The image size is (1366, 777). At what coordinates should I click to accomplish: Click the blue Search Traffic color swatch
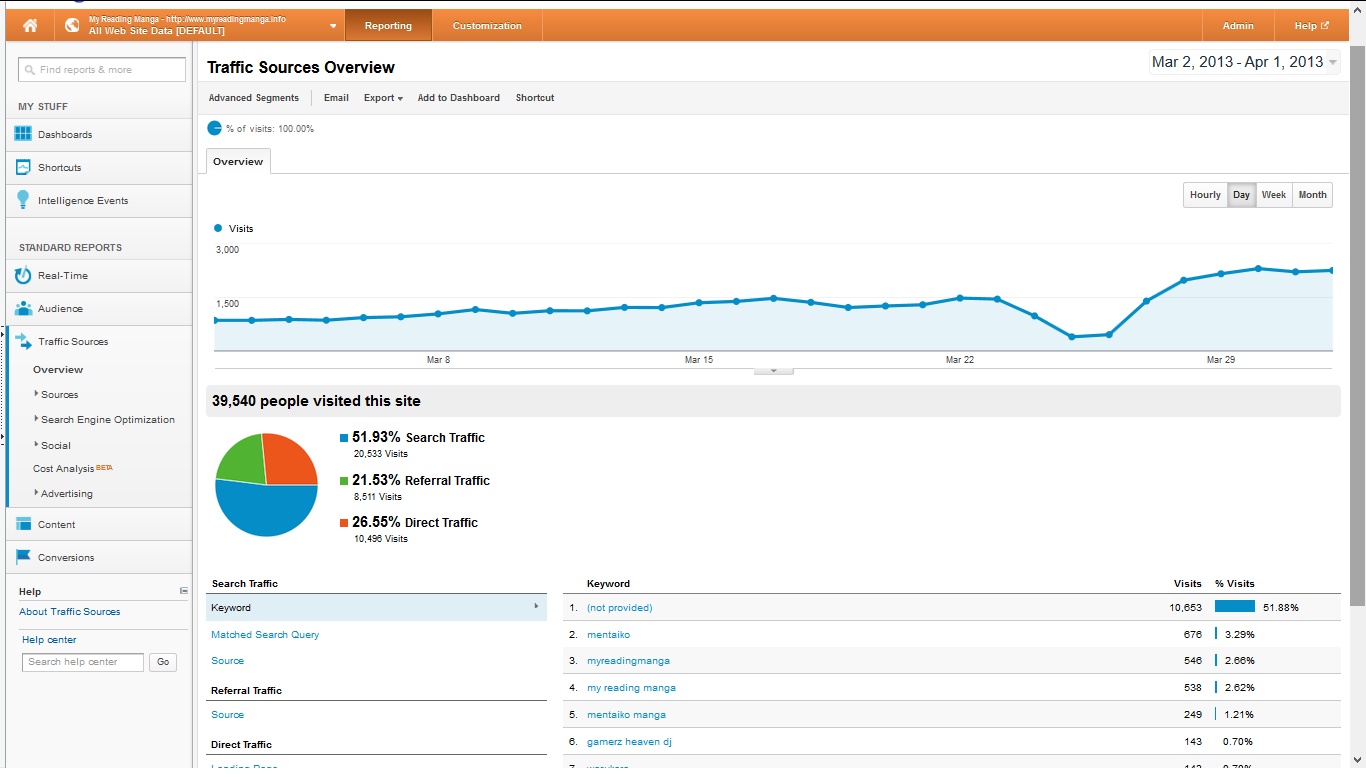[344, 438]
